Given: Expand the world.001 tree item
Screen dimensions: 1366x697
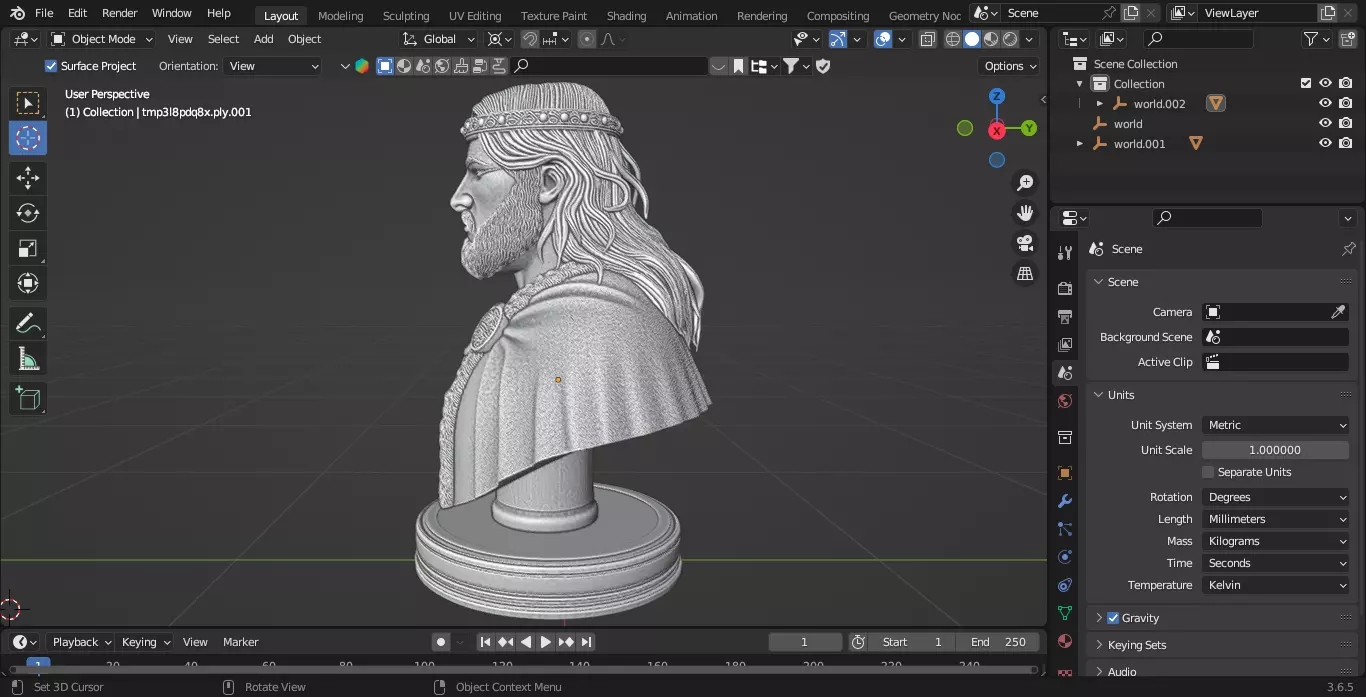Looking at the screenshot, I should (x=1080, y=144).
